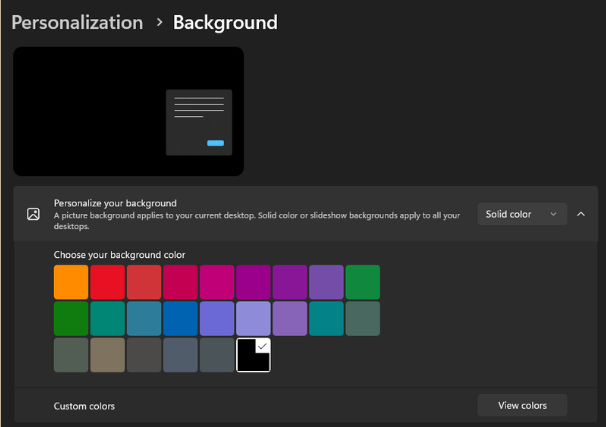Click the desktop background preview thumbnail
This screenshot has width=606, height=427.
(128, 111)
